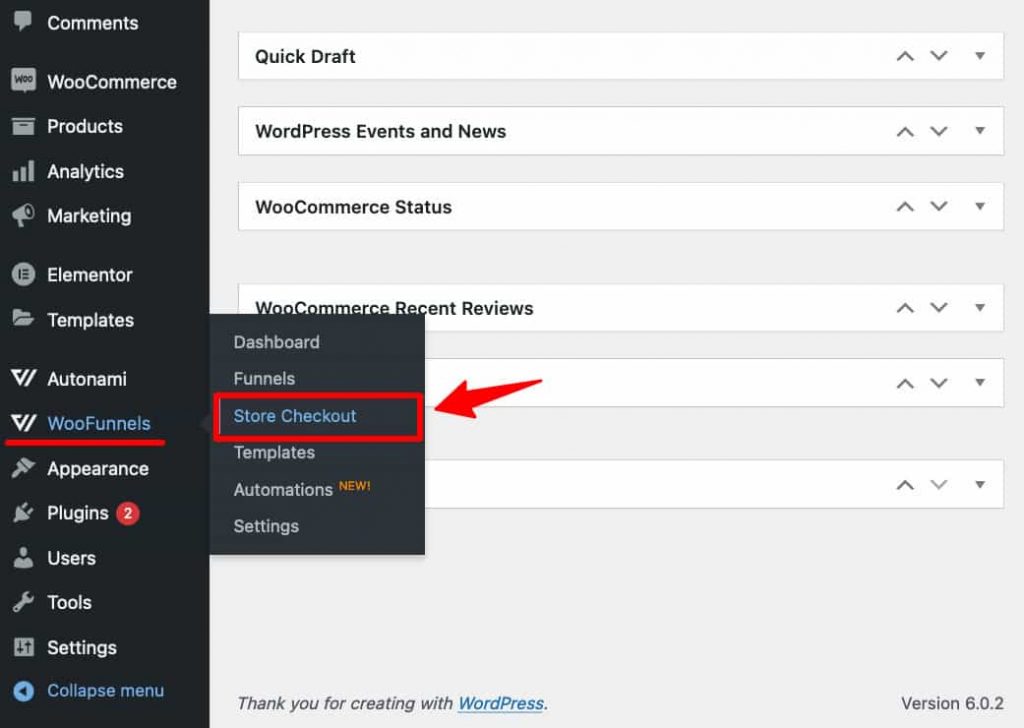Click the Tools wrench icon
The height and width of the screenshot is (728, 1024).
pyautogui.click(x=24, y=601)
